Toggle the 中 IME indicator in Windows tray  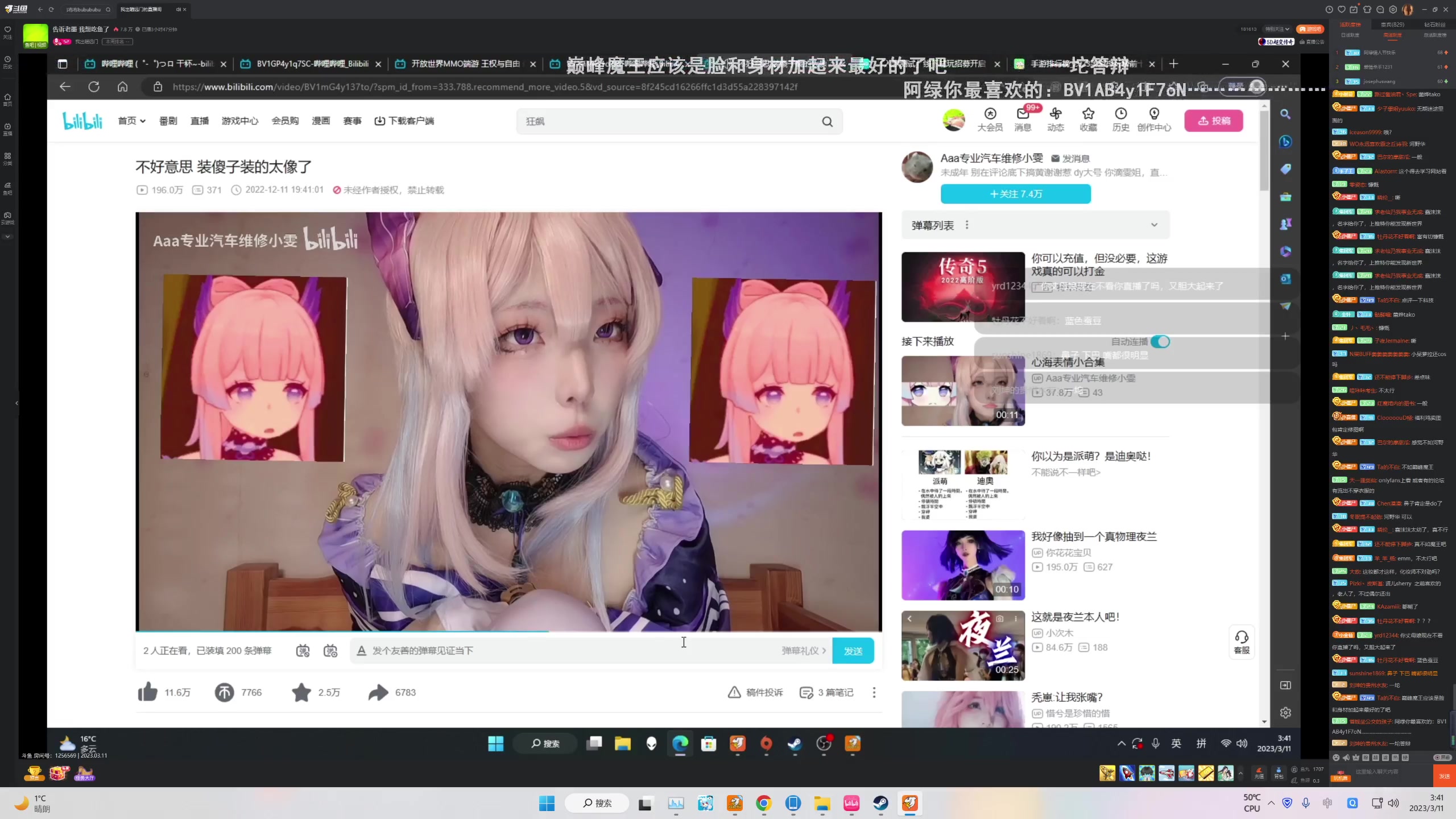coord(1327,803)
